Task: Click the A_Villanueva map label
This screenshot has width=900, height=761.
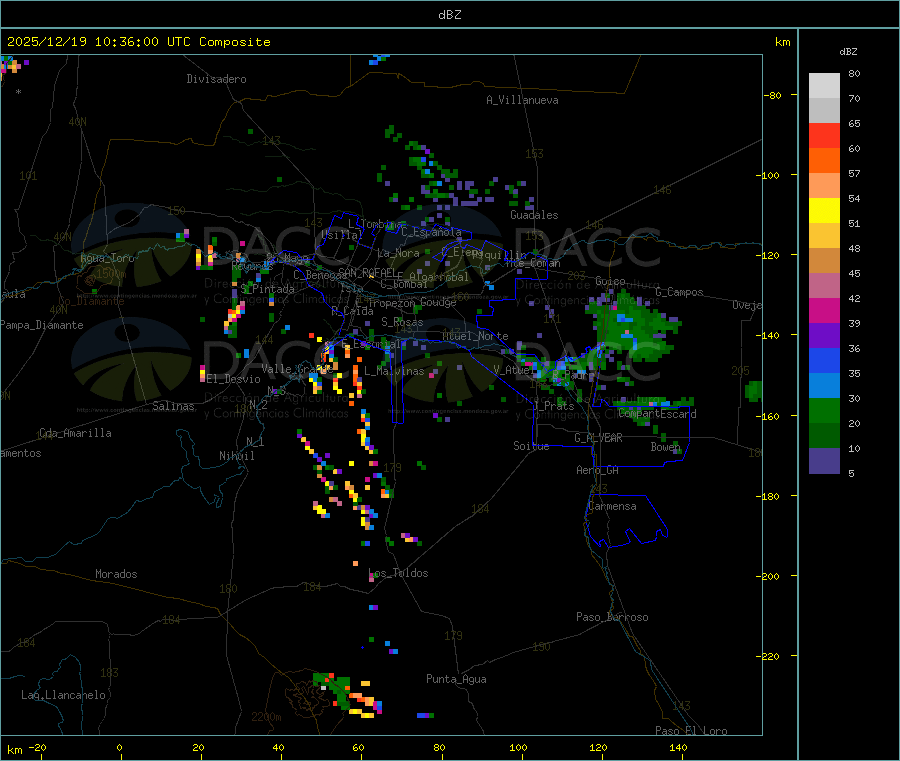Action: point(522,100)
